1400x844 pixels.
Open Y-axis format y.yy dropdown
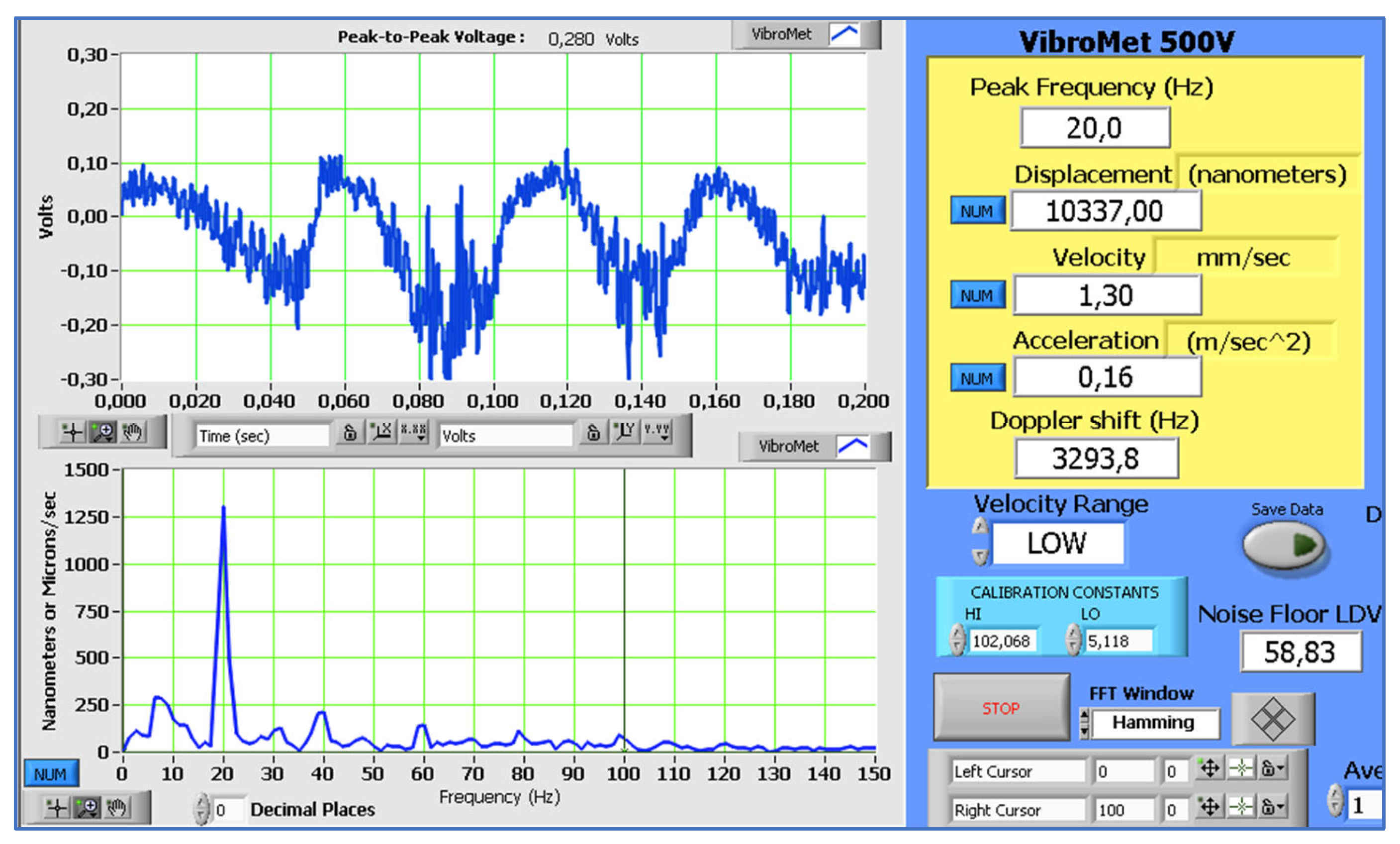tap(657, 432)
